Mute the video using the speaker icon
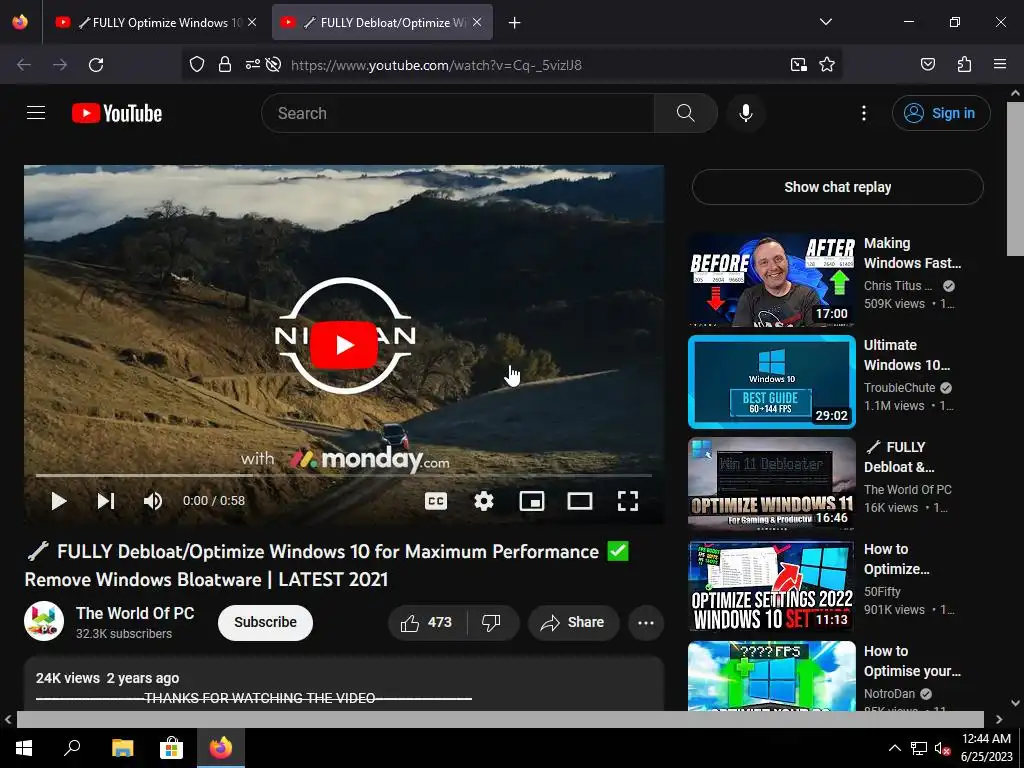The height and width of the screenshot is (768, 1024). coord(153,501)
